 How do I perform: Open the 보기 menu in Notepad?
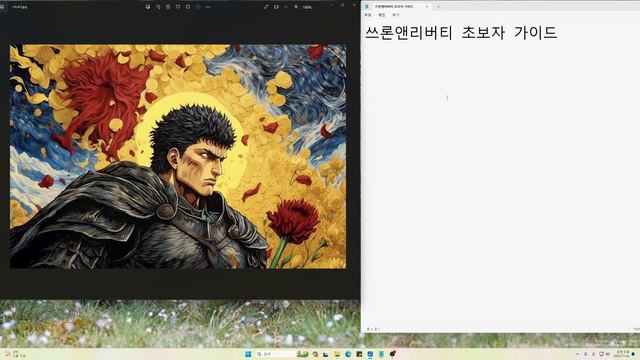click(x=396, y=15)
